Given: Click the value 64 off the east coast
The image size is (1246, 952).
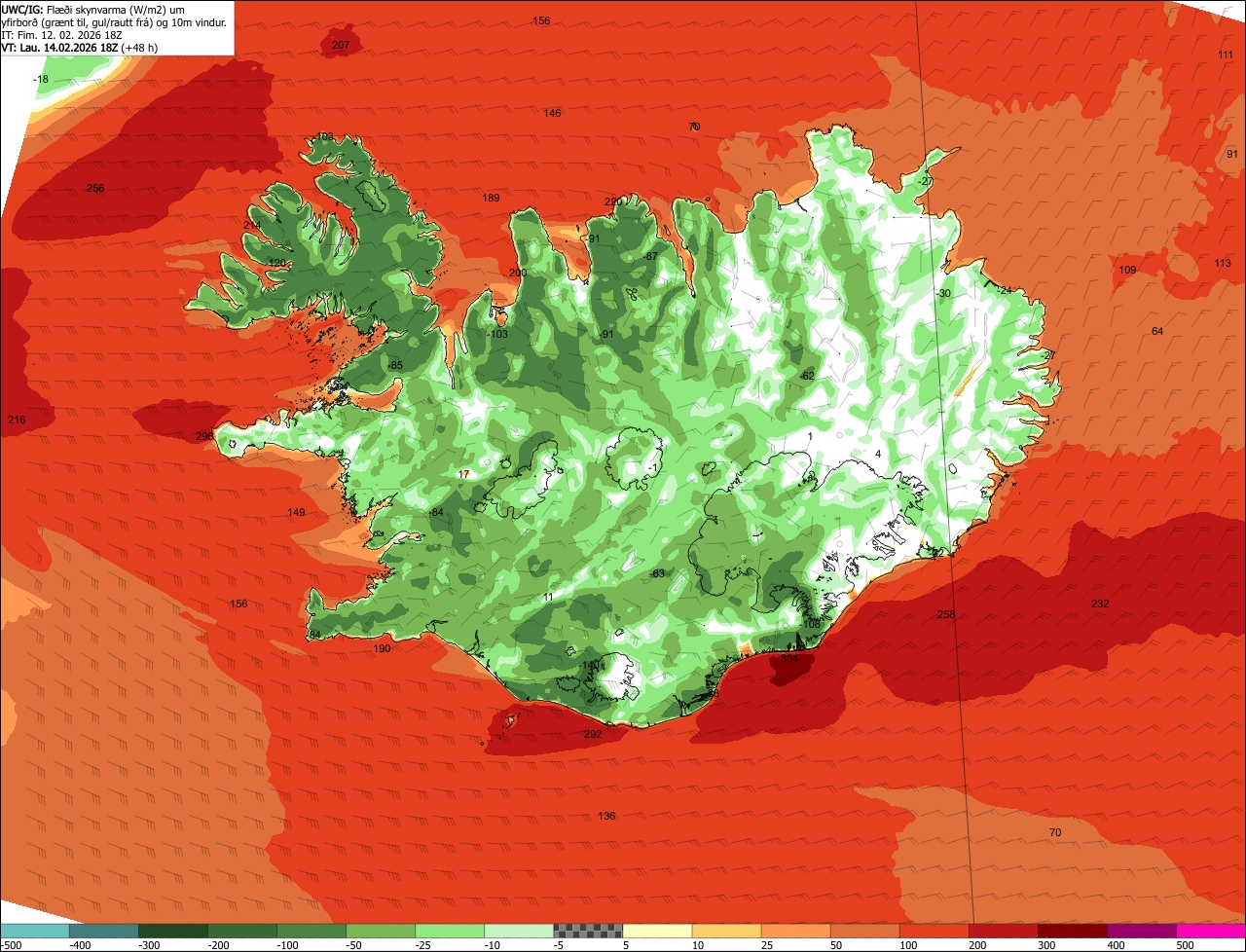Looking at the screenshot, I should 1157,331.
